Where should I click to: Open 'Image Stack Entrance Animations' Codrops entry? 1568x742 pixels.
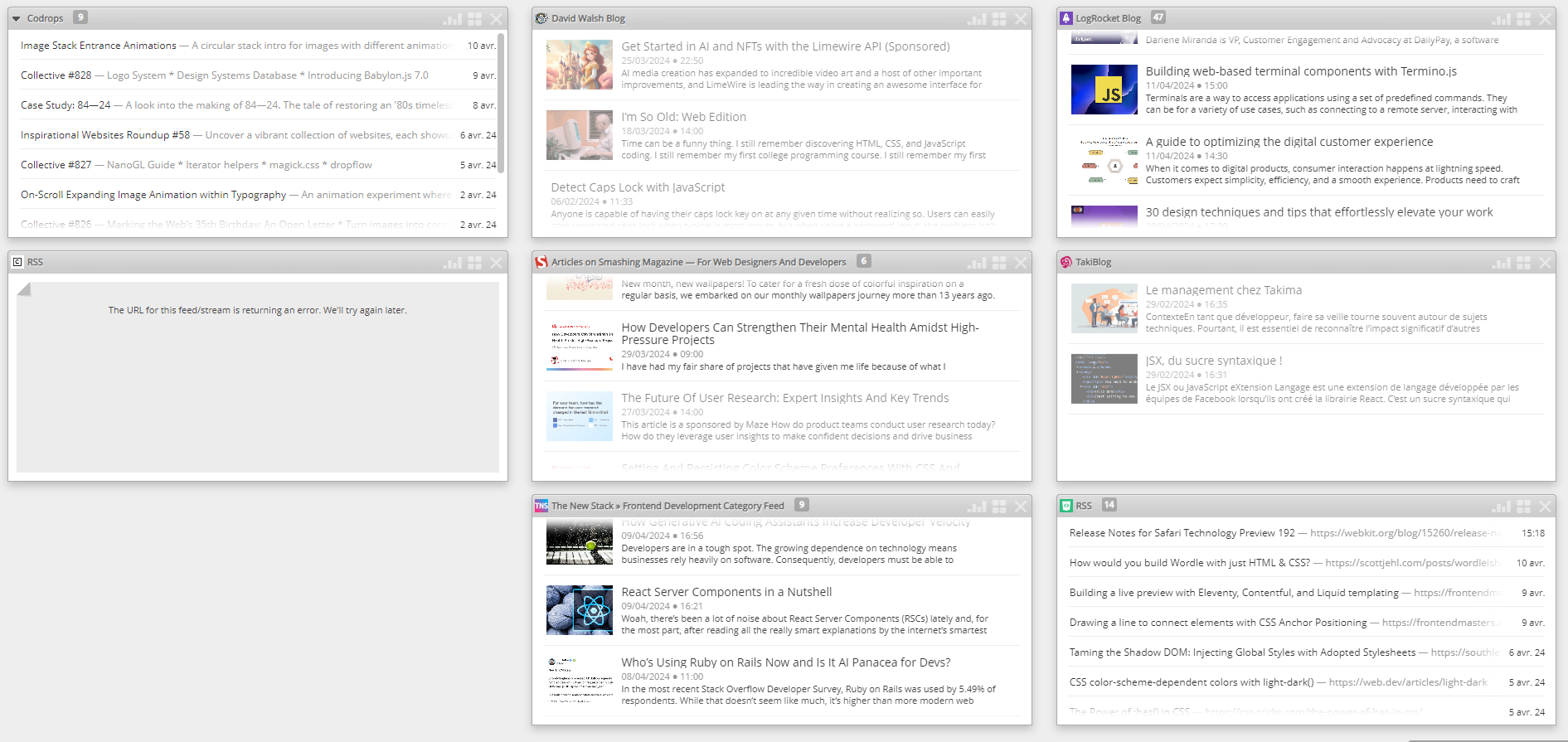tap(98, 46)
